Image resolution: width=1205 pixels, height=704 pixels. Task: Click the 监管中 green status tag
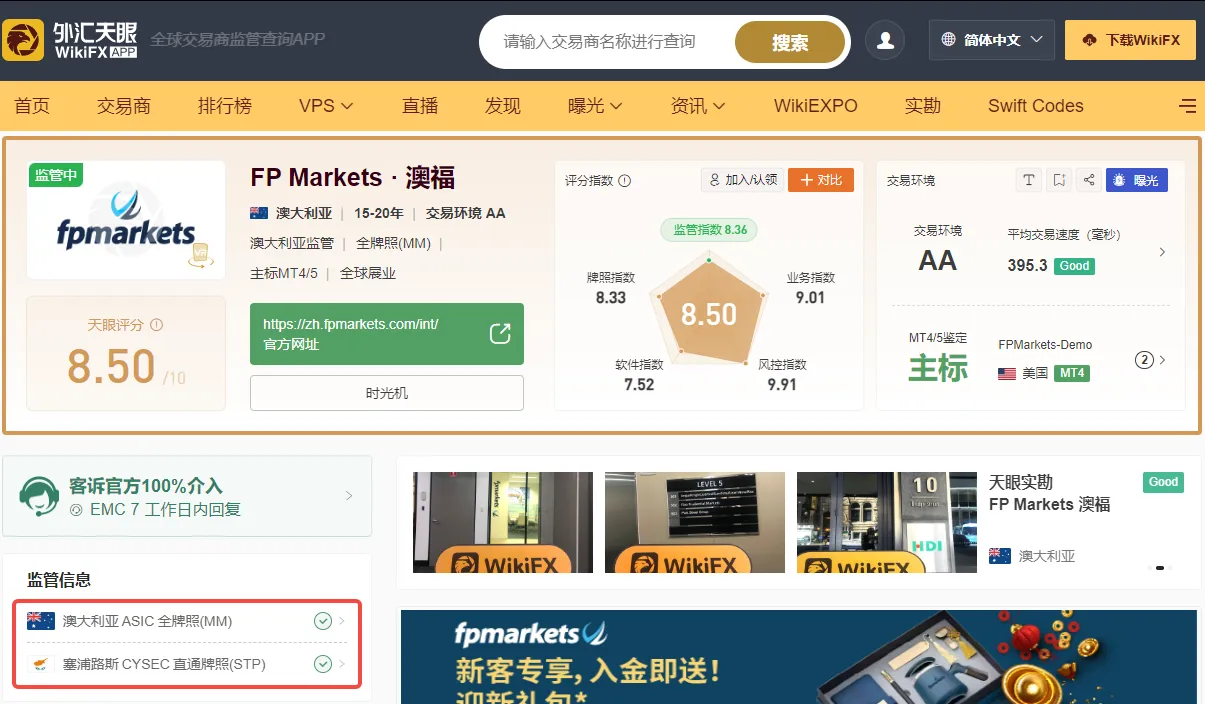56,175
